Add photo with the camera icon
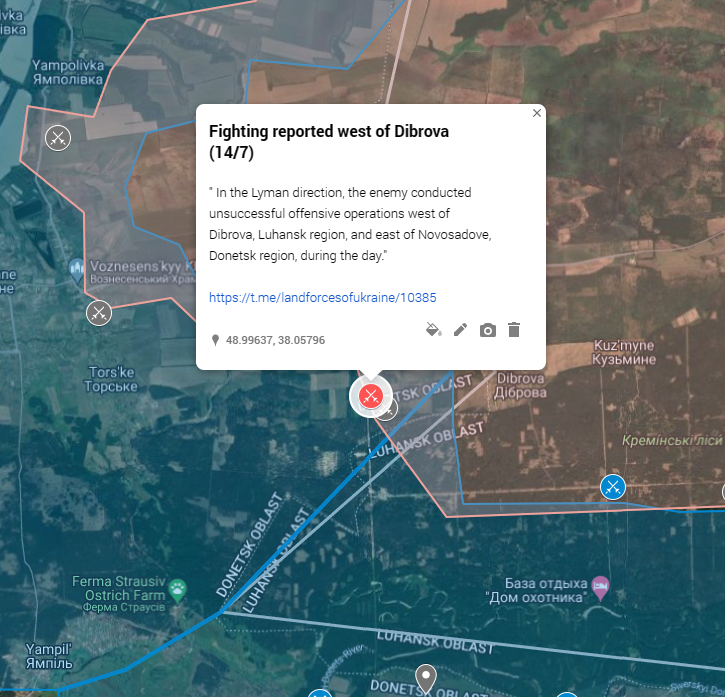725x697 pixels. coord(488,330)
